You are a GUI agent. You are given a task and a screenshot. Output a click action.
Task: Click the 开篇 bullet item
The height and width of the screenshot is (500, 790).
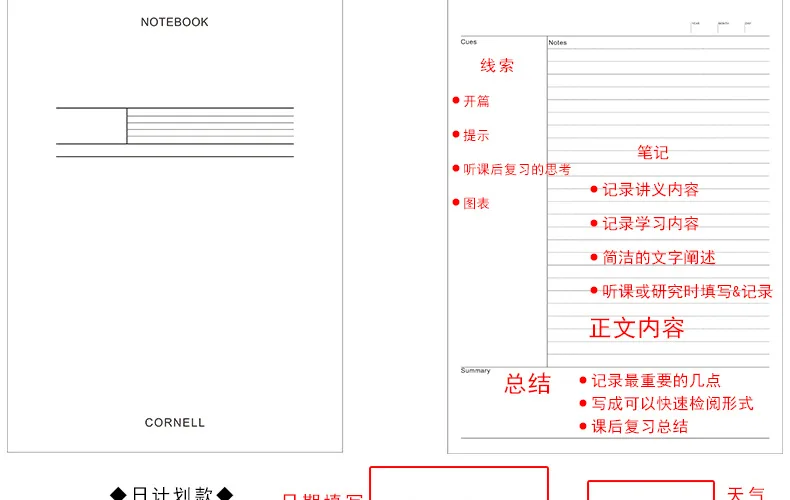471,101
